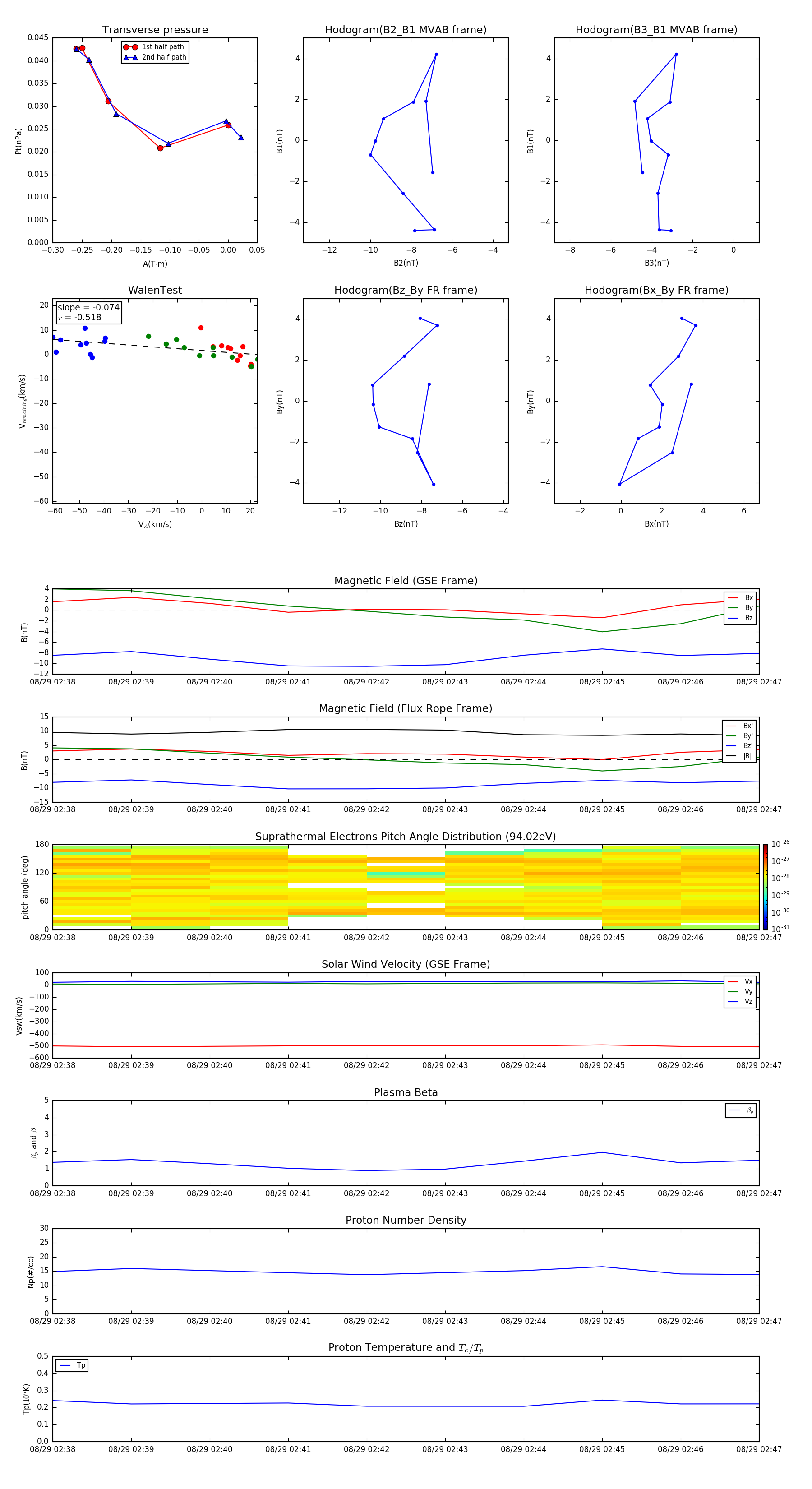Select "By" in GSE Frame legend
The width and height of the screenshot is (812, 1489).
click(740, 607)
